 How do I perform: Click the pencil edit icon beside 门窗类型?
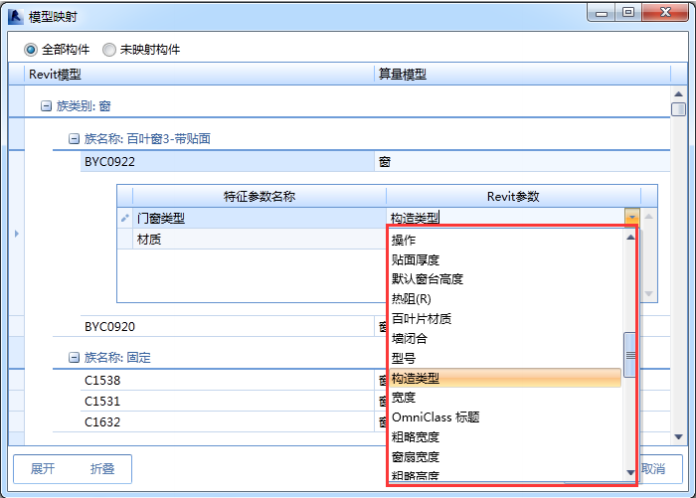(x=125, y=218)
